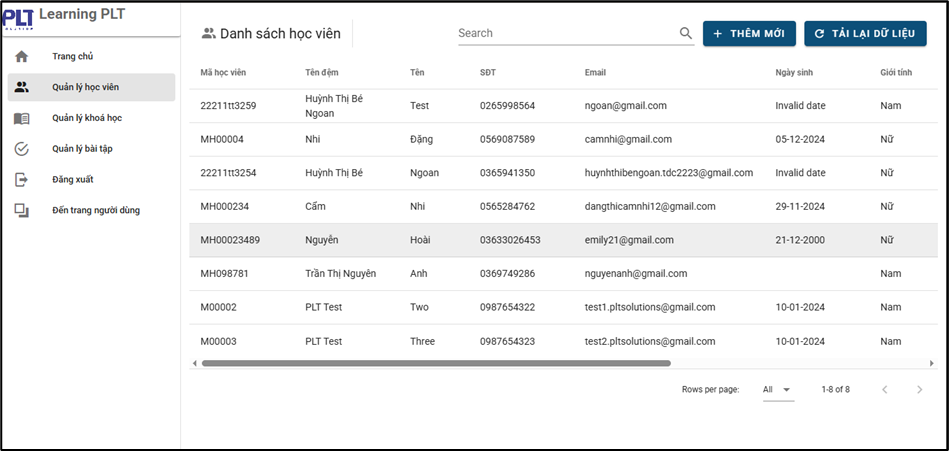Click the scrollbar right arrow

932,363
